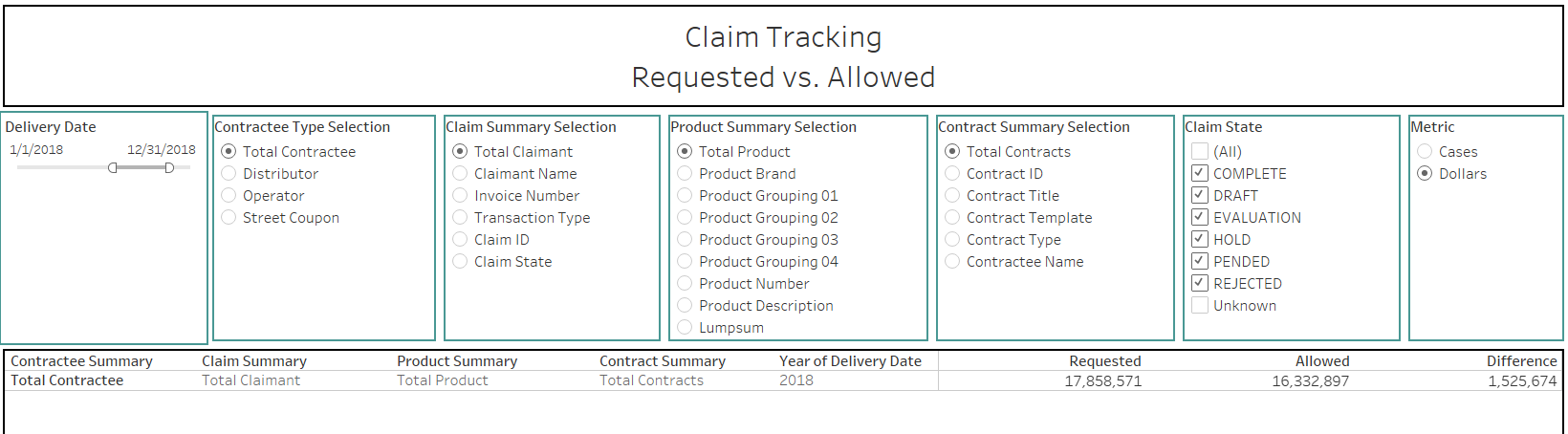Select Product Brand summary option
1568x434 pixels.
(685, 174)
